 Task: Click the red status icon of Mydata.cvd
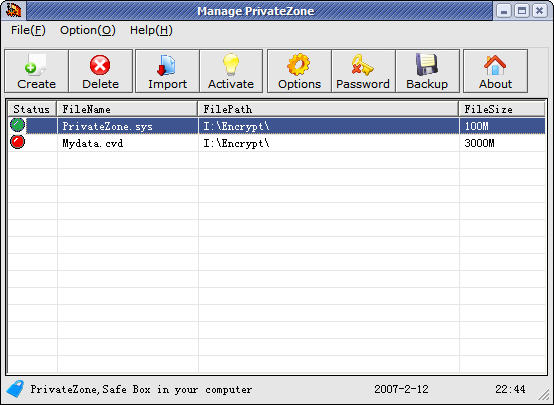click(17, 142)
